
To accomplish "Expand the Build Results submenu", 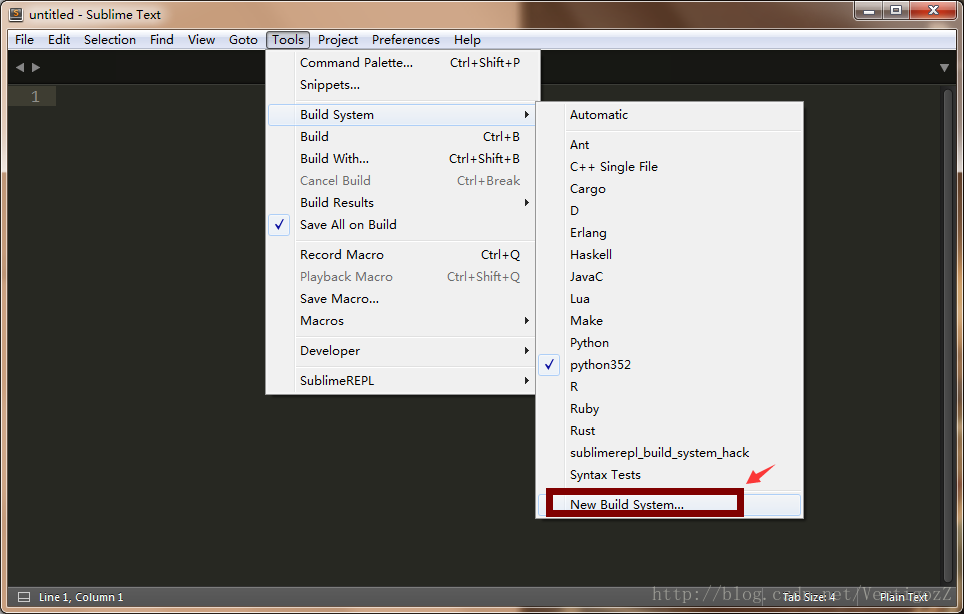I will 402,203.
